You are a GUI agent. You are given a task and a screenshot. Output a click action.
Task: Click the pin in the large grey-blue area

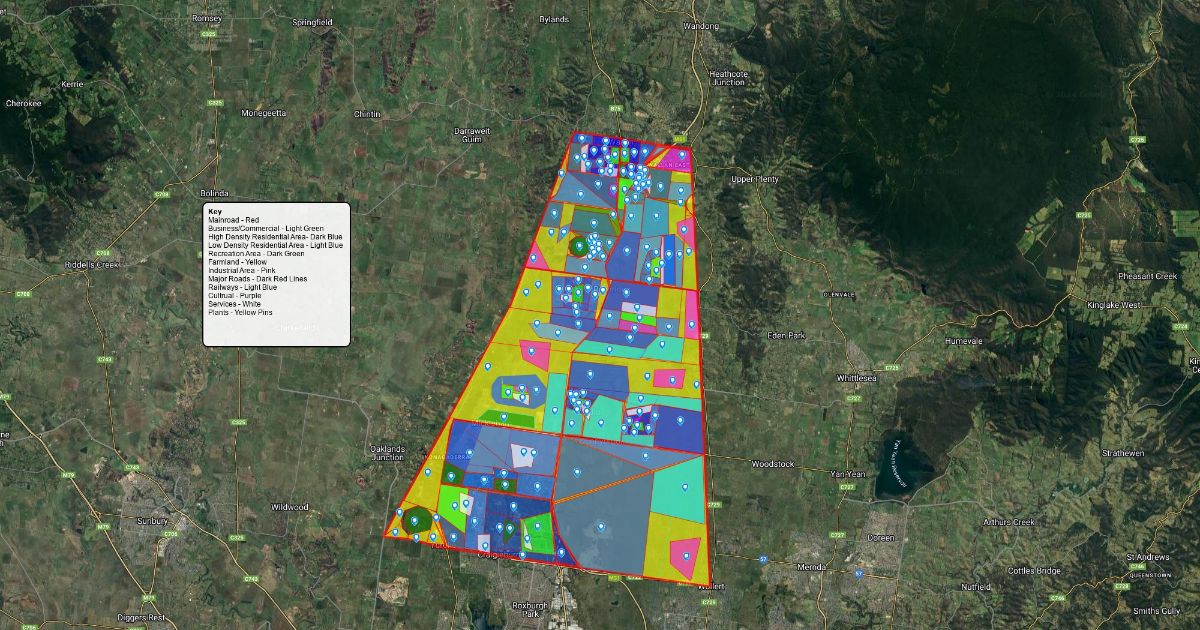(601, 525)
